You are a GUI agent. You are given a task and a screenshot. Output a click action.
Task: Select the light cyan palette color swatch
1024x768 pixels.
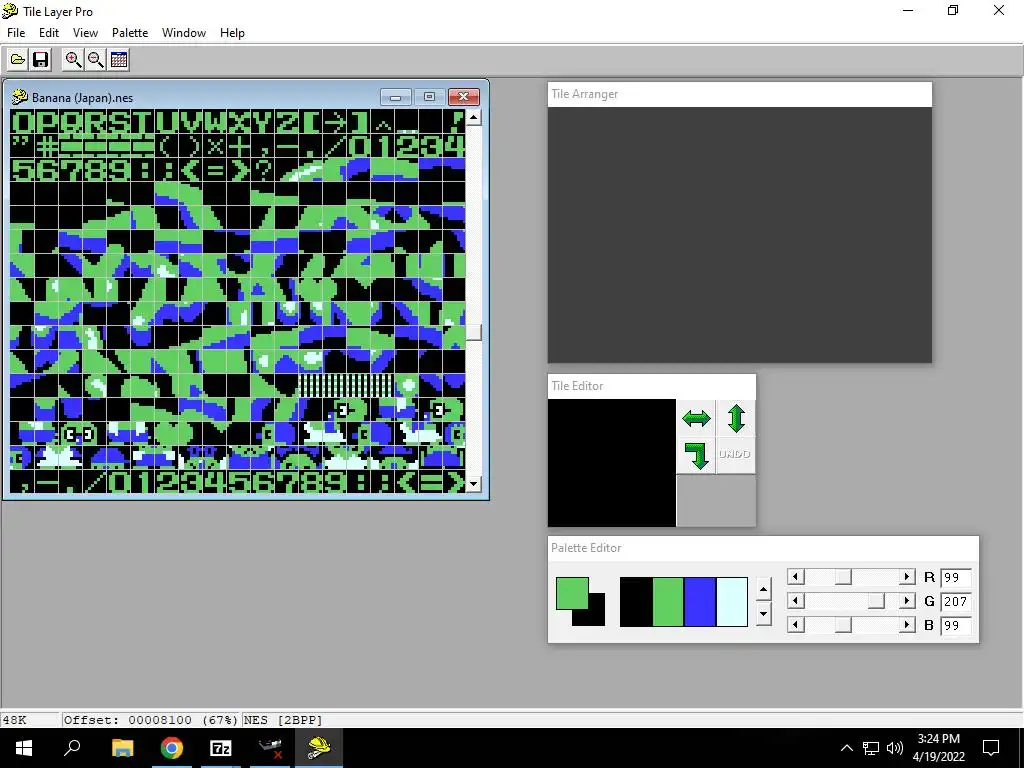click(732, 601)
